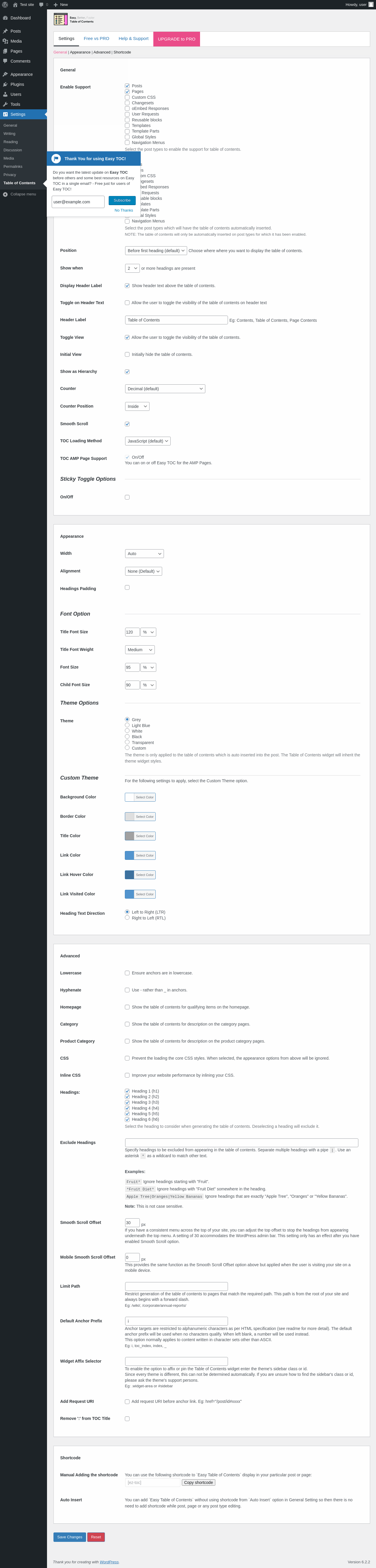Click the Collapse menu arrow icon
This screenshot has height=1568, width=376.
point(5,195)
